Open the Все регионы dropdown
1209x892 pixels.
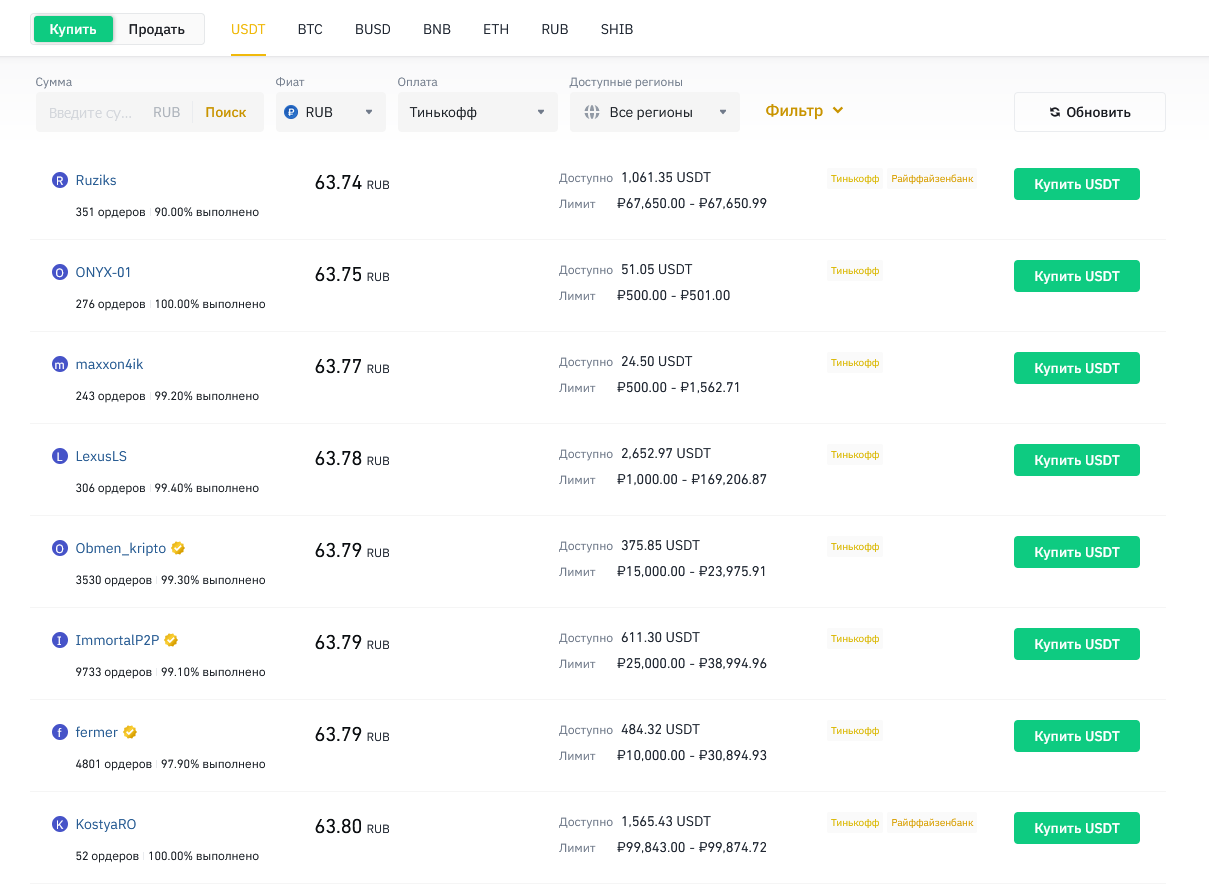(655, 112)
